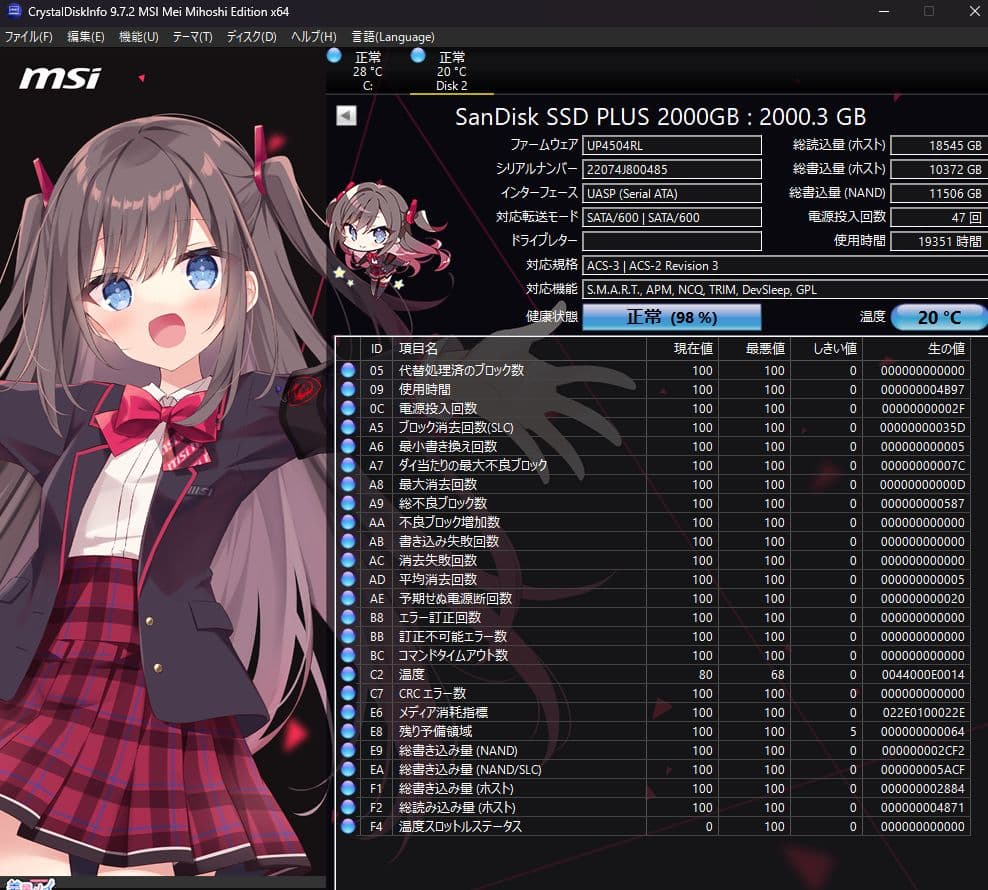This screenshot has width=988, height=890.
Task: Click the transfer mode field SATA/600 | SATA/600
Action: click(x=672, y=217)
